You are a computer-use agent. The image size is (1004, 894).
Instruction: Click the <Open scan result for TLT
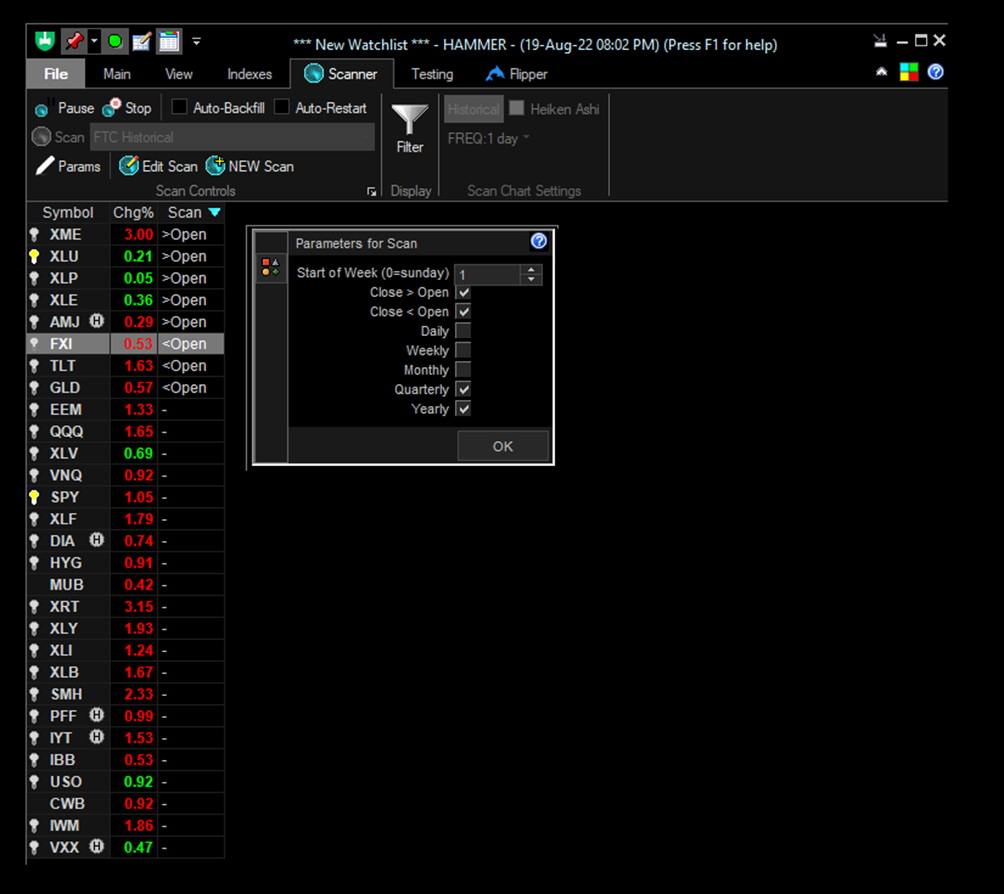point(184,366)
